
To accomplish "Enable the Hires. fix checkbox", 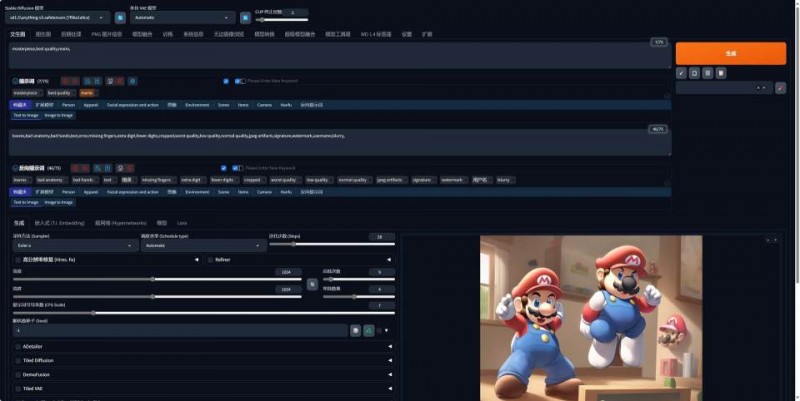I will coord(17,259).
